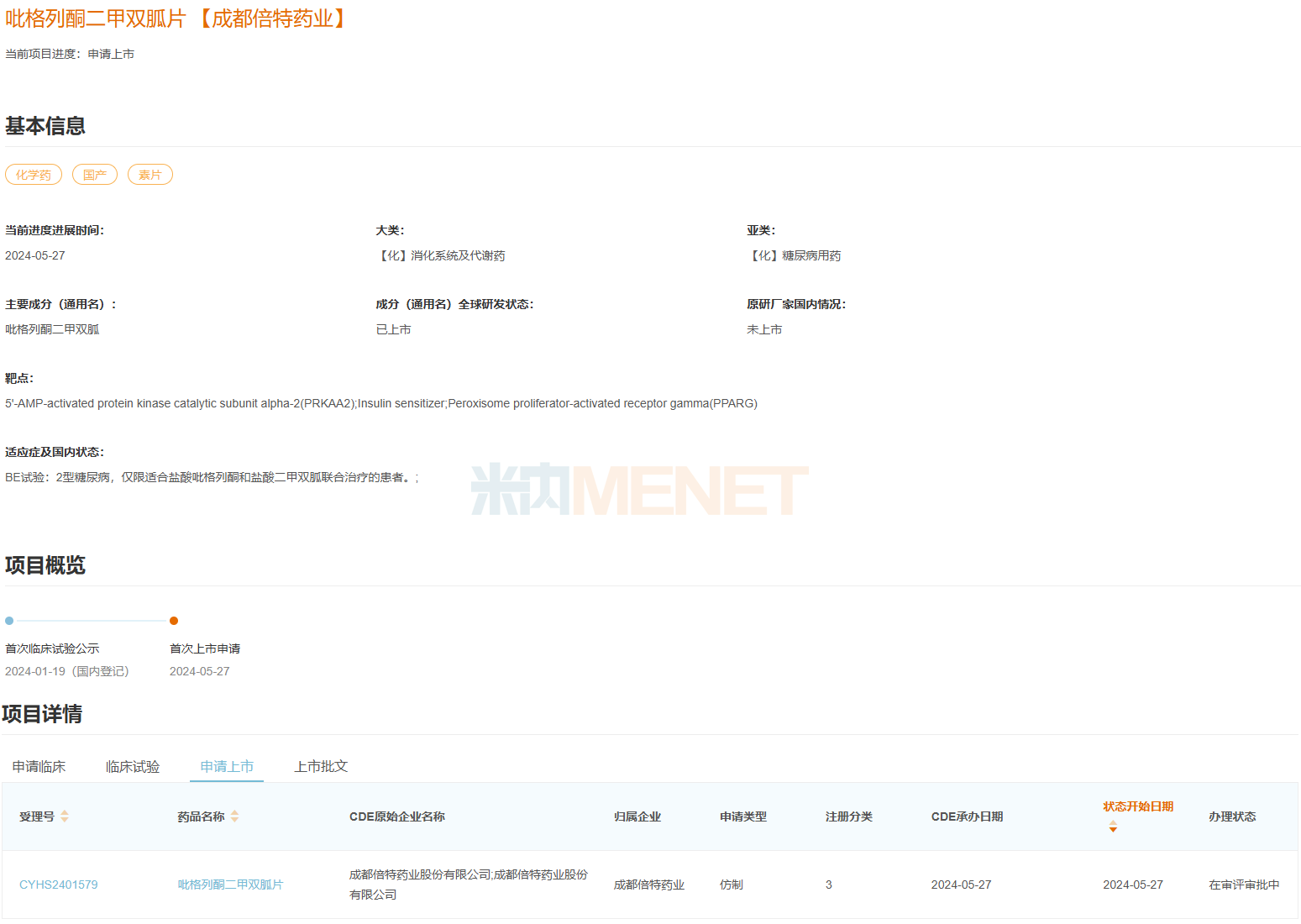Click the 2024-01-19（国内登记）date
Viewport: 1301px width, 924px height.
click(67, 671)
